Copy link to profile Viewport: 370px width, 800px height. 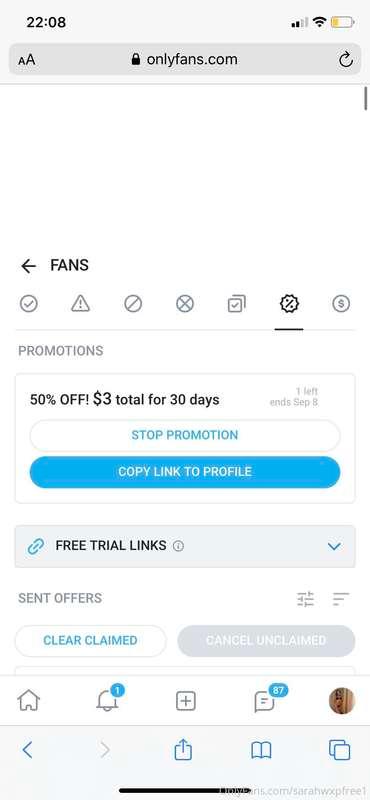(x=185, y=471)
